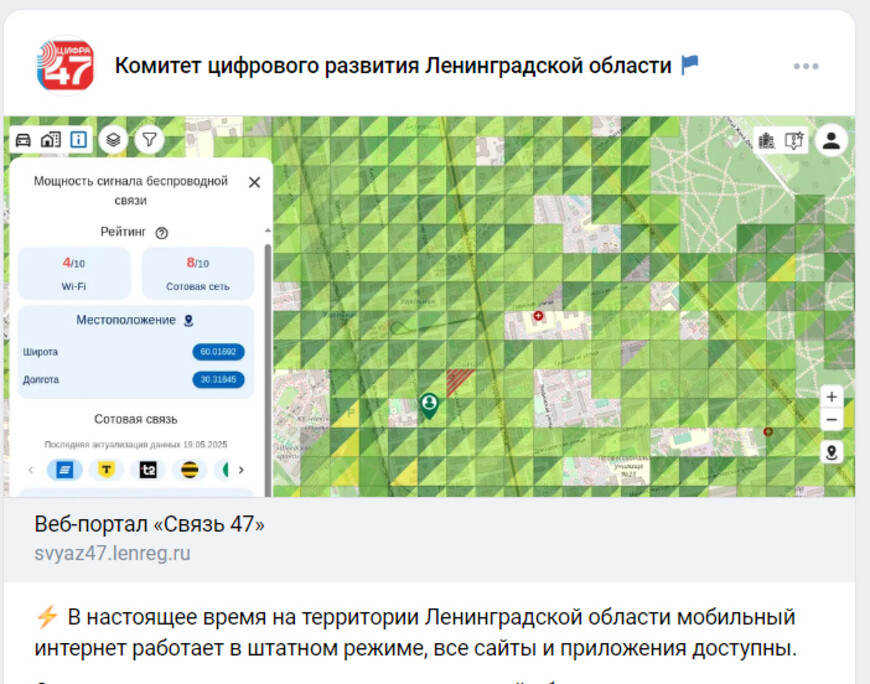Click the longitude value 30.31845
This screenshot has width=870, height=684.
tap(218, 380)
